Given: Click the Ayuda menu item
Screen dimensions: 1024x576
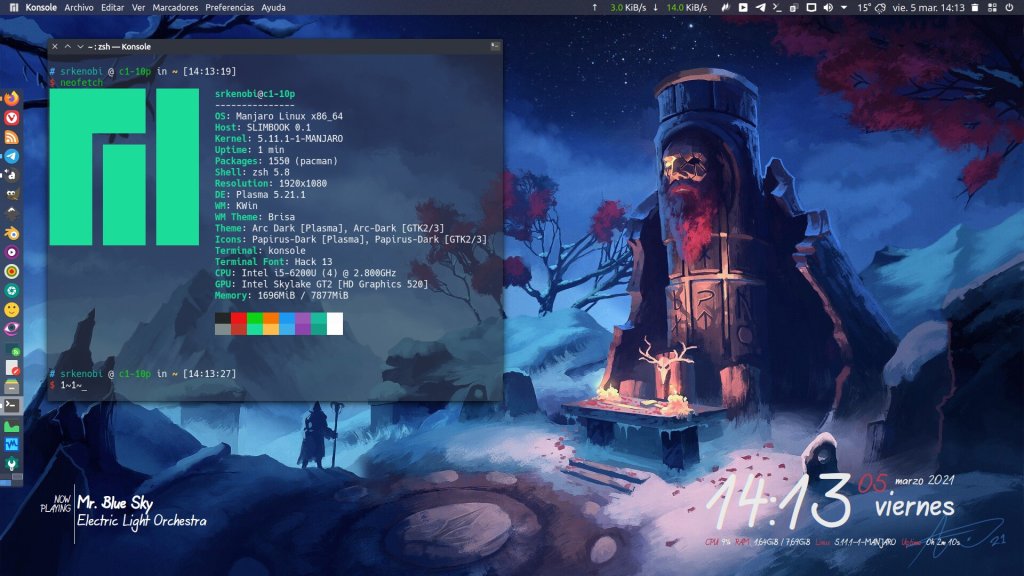Looking at the screenshot, I should pyautogui.click(x=273, y=7).
